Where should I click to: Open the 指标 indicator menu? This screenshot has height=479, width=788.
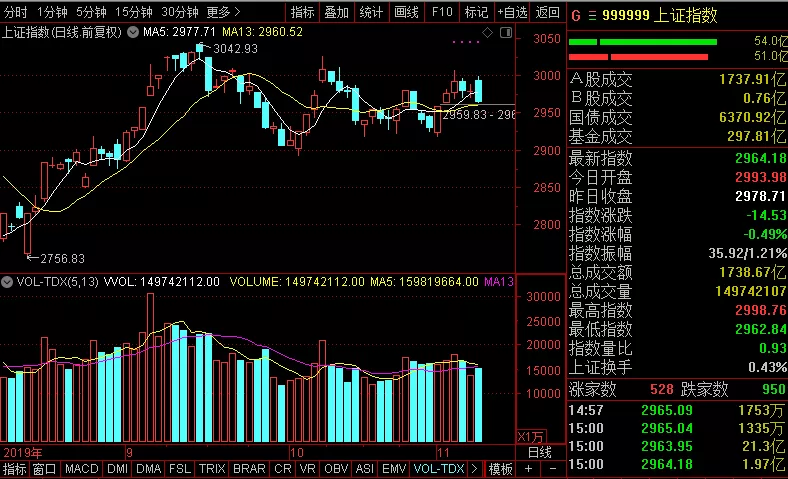pyautogui.click(x=302, y=12)
